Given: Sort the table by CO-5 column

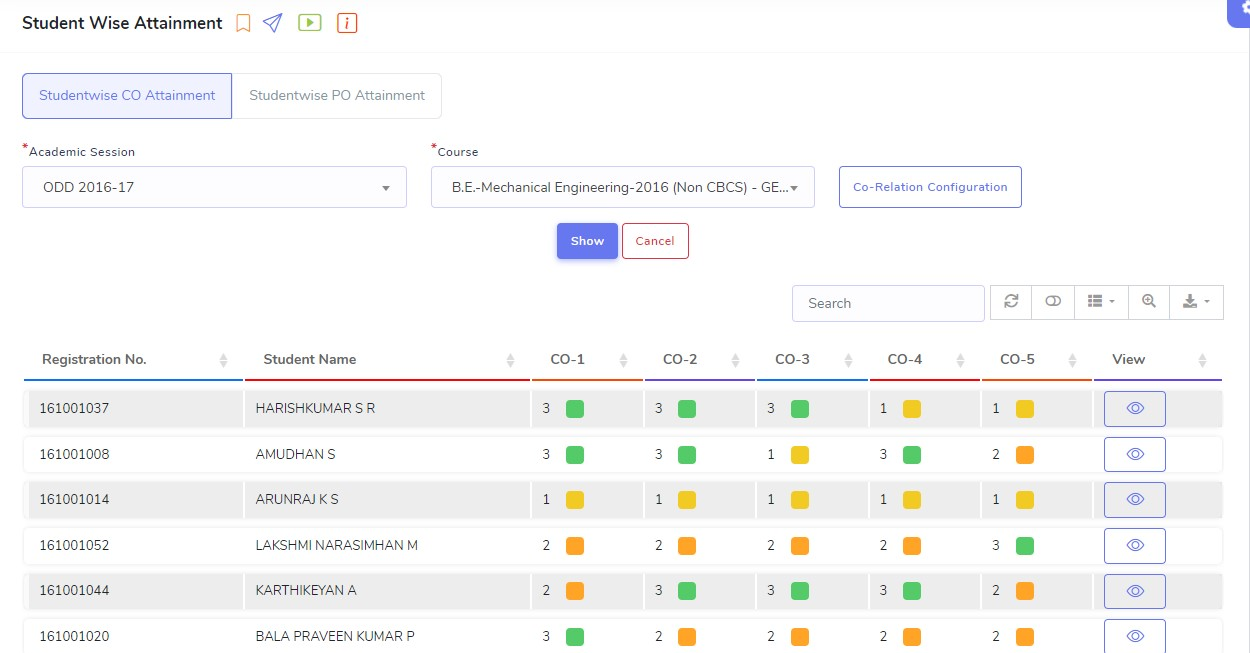Looking at the screenshot, I should pos(1037,360).
